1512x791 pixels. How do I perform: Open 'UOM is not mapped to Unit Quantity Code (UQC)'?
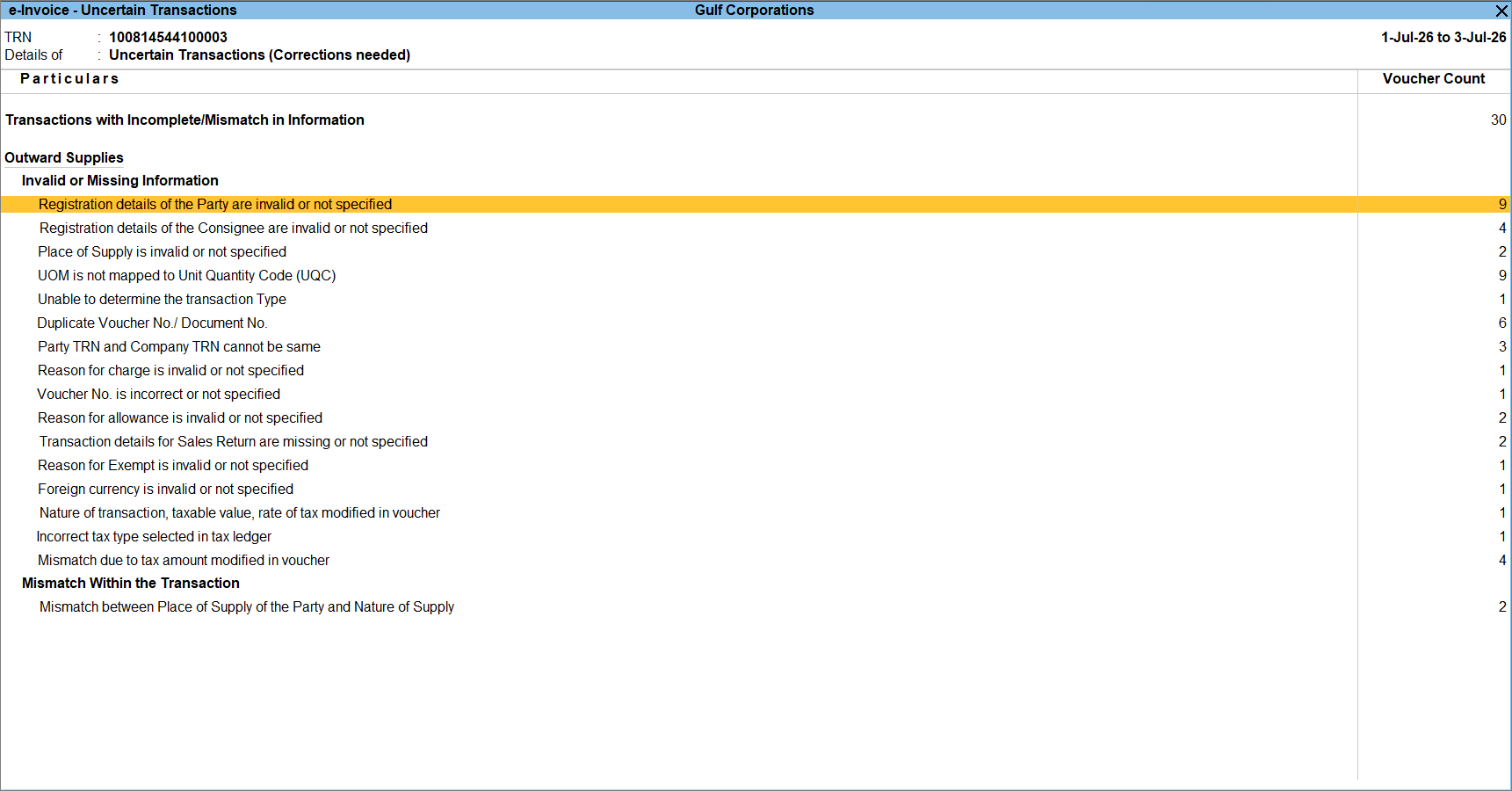pyautogui.click(x=756, y=275)
